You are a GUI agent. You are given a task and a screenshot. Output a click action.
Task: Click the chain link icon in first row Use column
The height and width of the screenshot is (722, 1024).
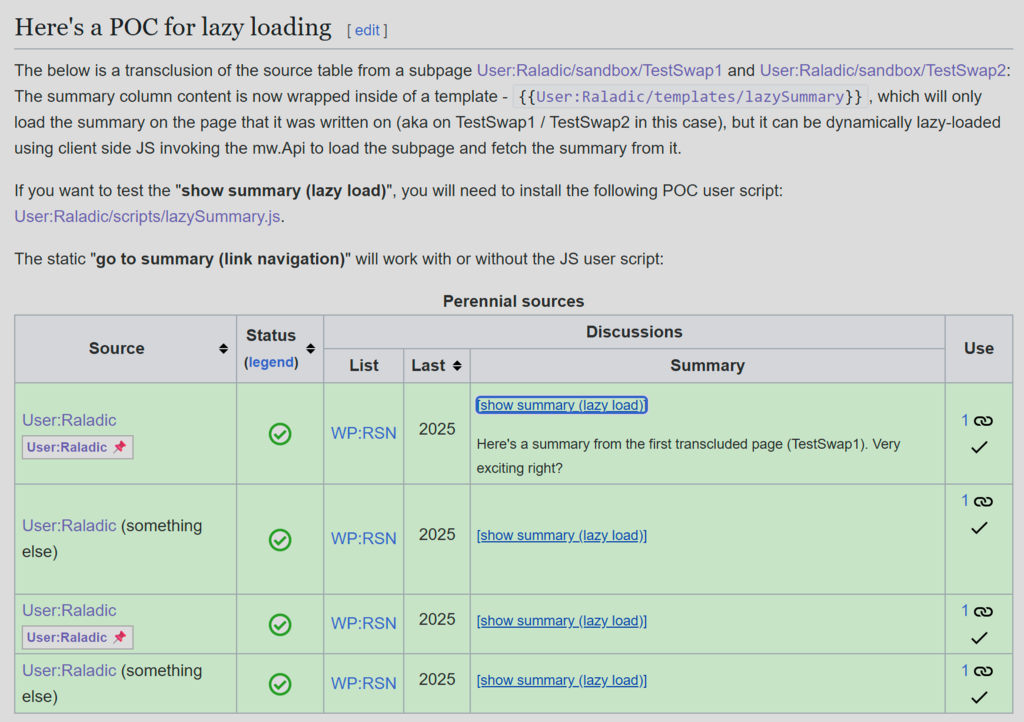pyautogui.click(x=984, y=421)
